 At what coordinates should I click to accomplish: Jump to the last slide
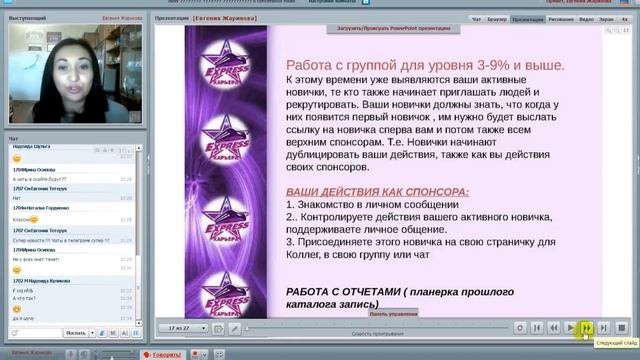[603, 328]
